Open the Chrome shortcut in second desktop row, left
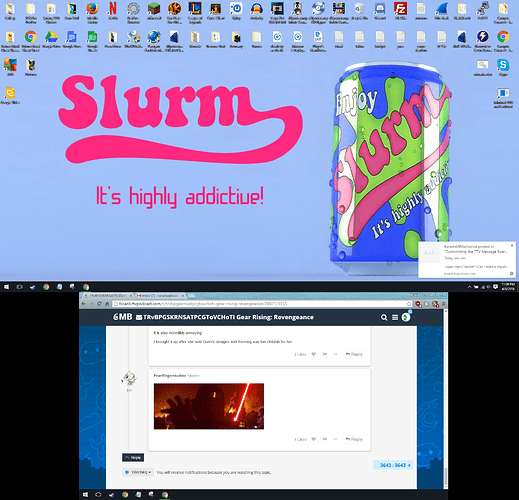 point(31,40)
